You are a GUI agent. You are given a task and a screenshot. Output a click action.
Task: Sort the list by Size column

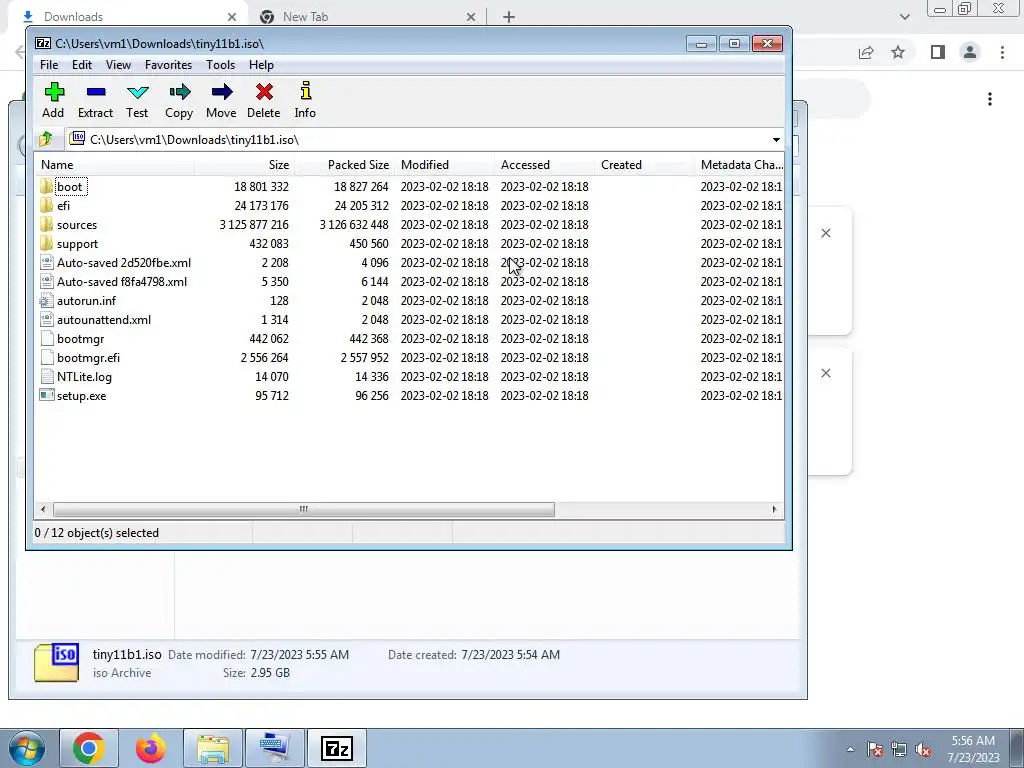click(245, 165)
